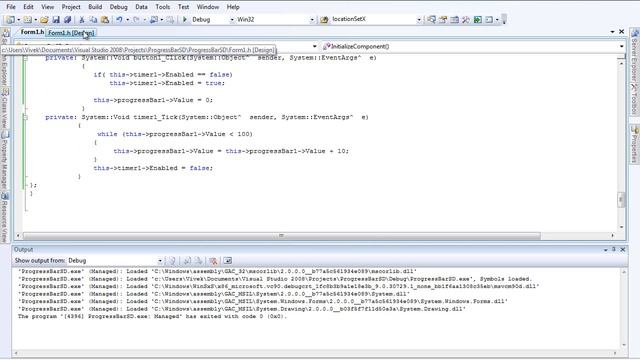Open the Build menu
This screenshot has height=360, width=640.
click(x=95, y=7)
